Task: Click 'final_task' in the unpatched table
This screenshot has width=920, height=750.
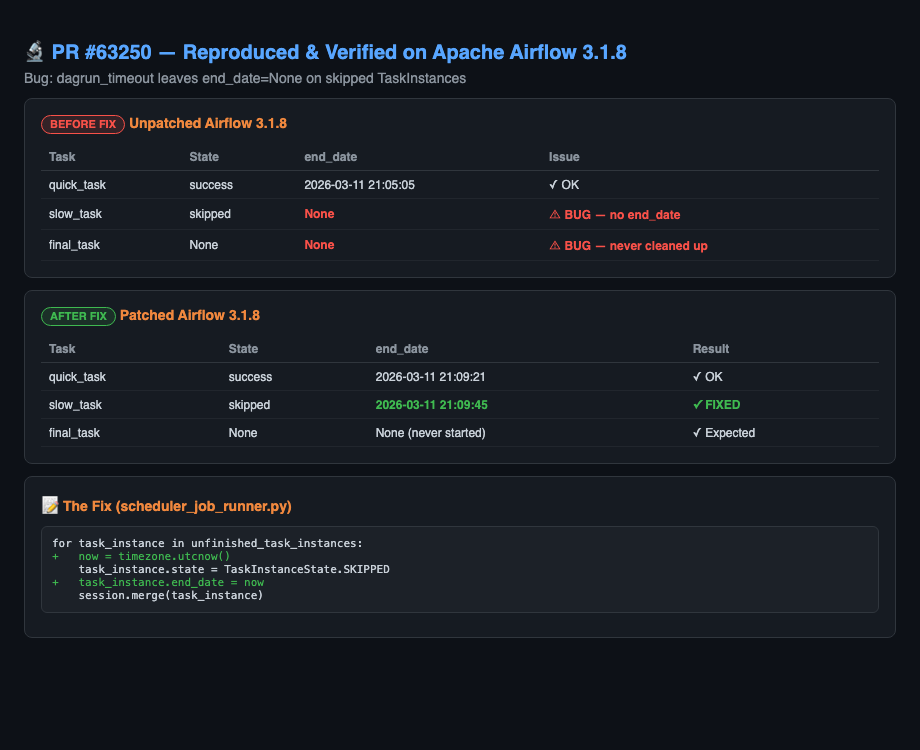Action: pyautogui.click(x=74, y=245)
